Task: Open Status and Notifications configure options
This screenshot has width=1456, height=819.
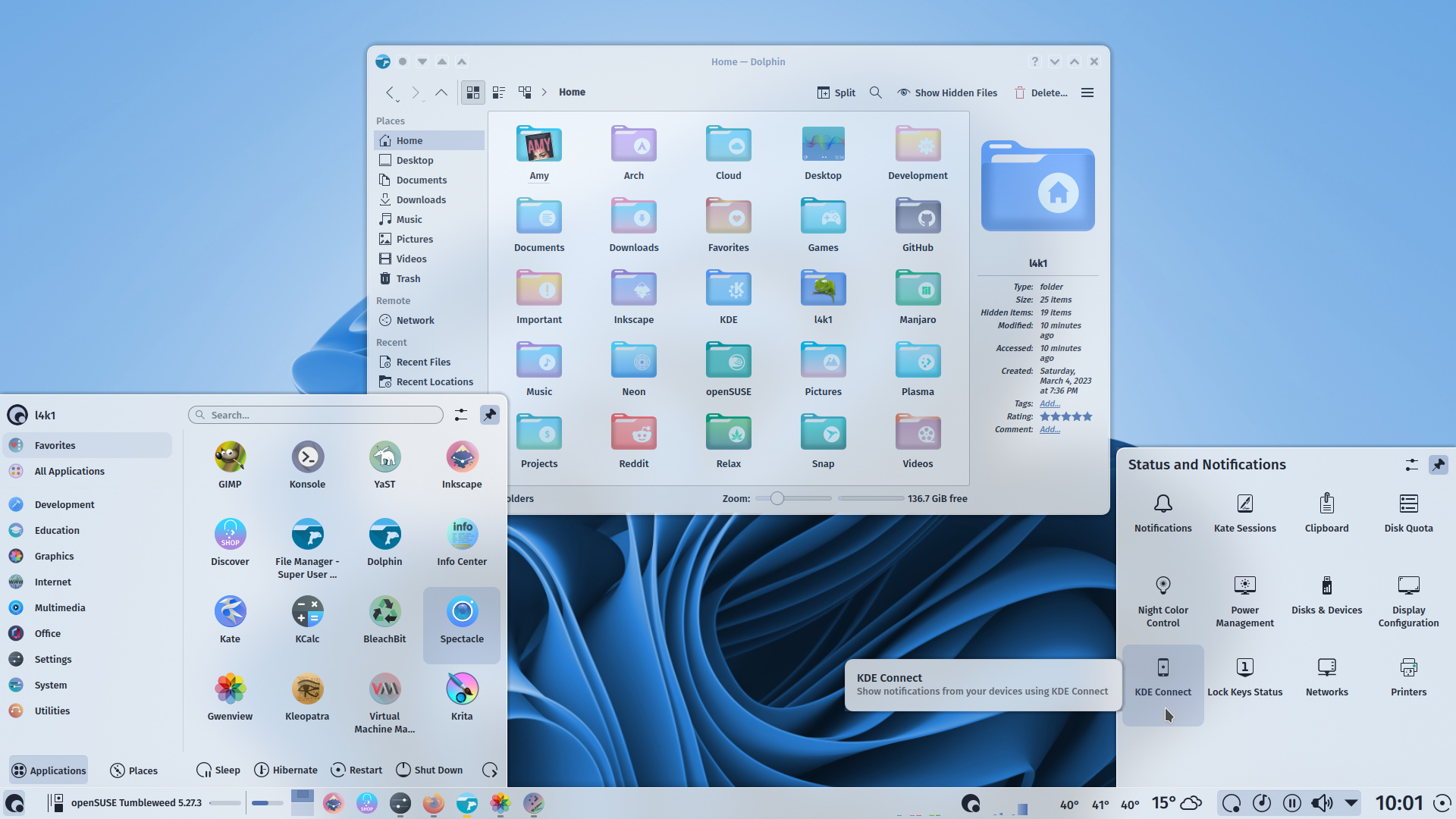Action: 1411,465
